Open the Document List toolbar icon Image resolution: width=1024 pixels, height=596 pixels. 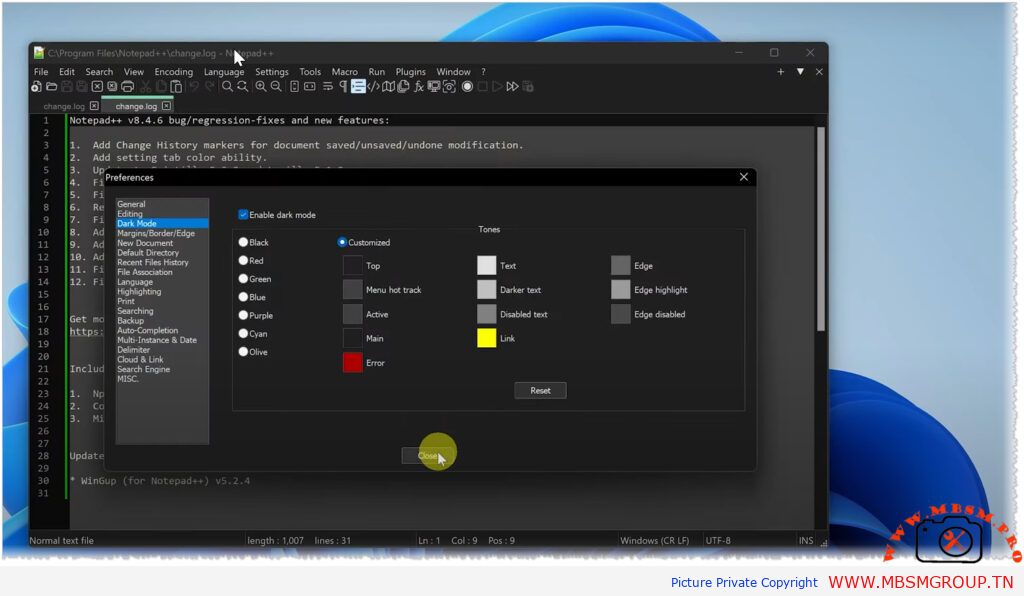(403, 87)
